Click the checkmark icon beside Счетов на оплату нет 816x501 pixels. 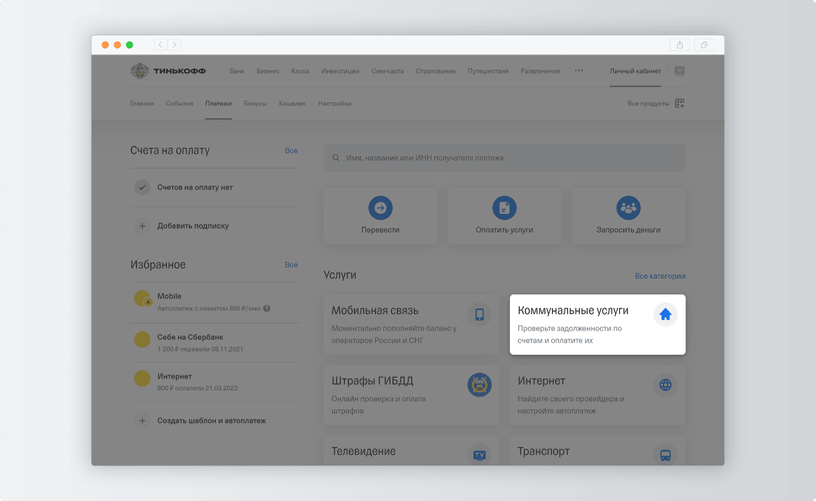coord(142,187)
